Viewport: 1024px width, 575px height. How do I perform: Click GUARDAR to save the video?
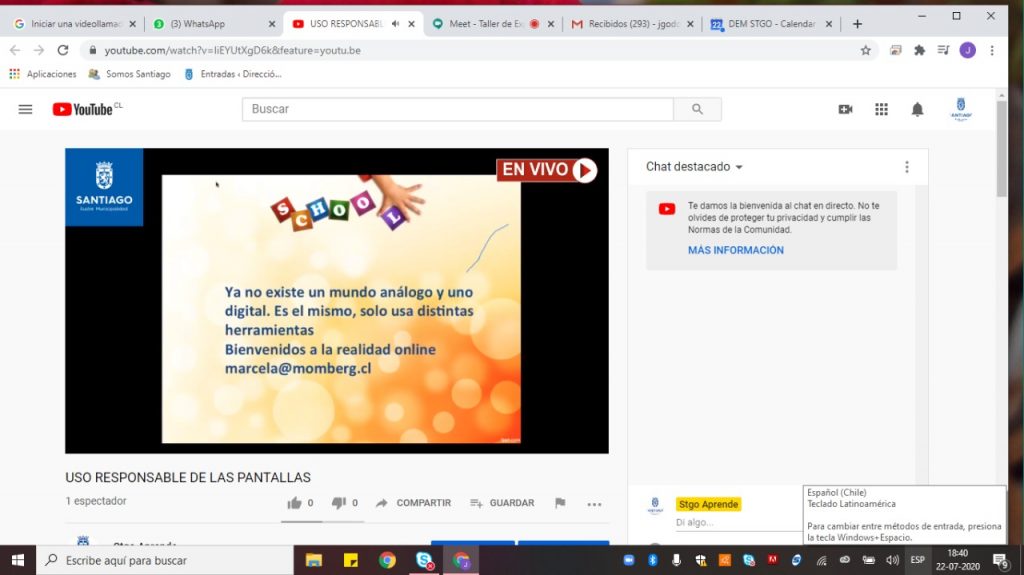pos(502,503)
